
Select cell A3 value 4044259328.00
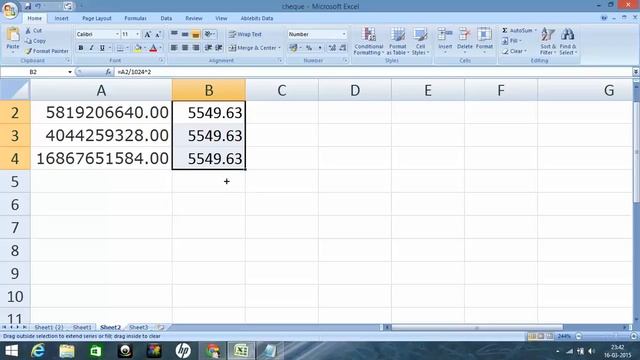click(x=101, y=136)
